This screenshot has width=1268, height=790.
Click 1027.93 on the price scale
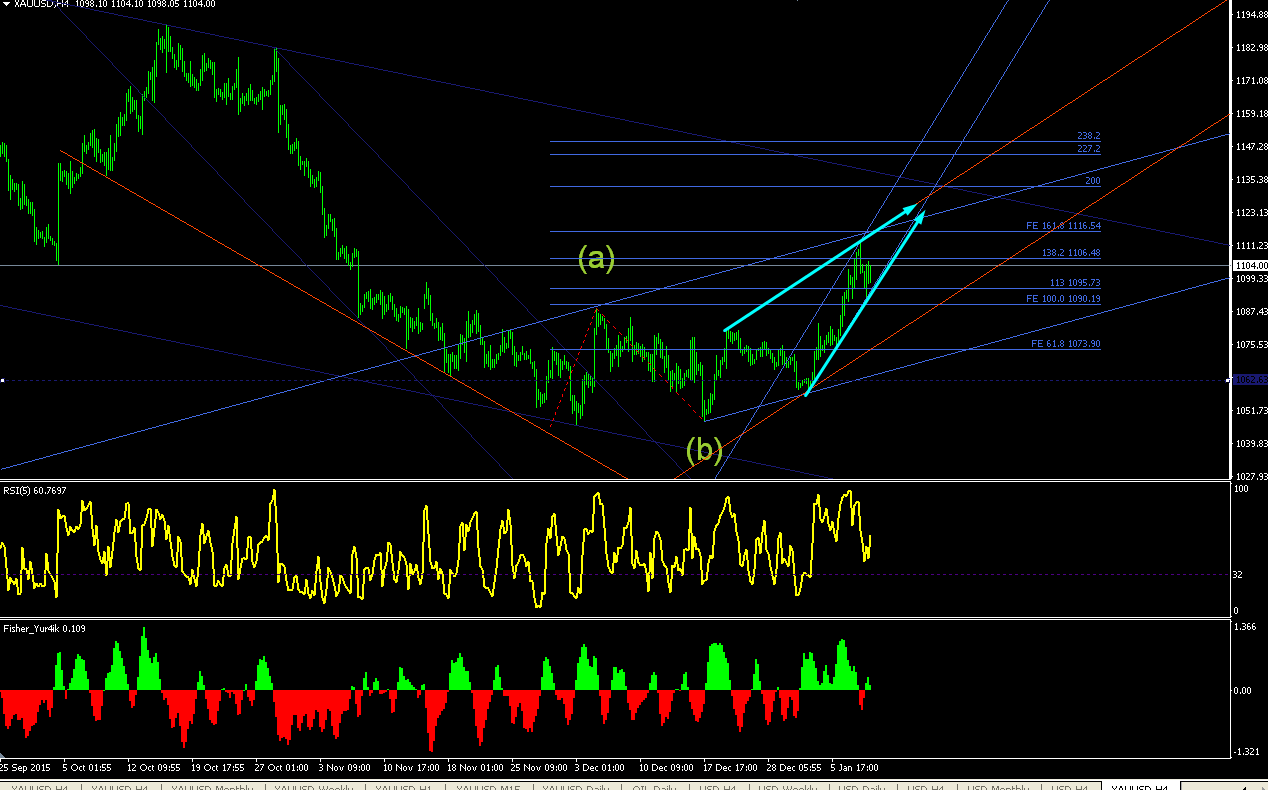(x=1250, y=476)
